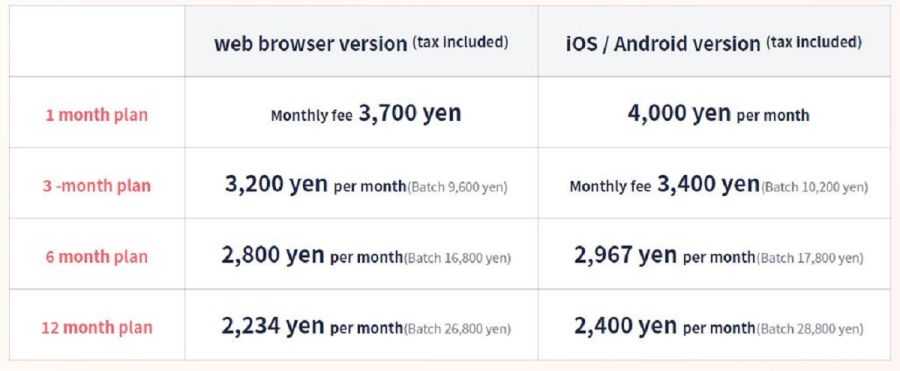Click the 2,967 yen per month price
Viewport: 900px width, 371px height.
click(665, 256)
